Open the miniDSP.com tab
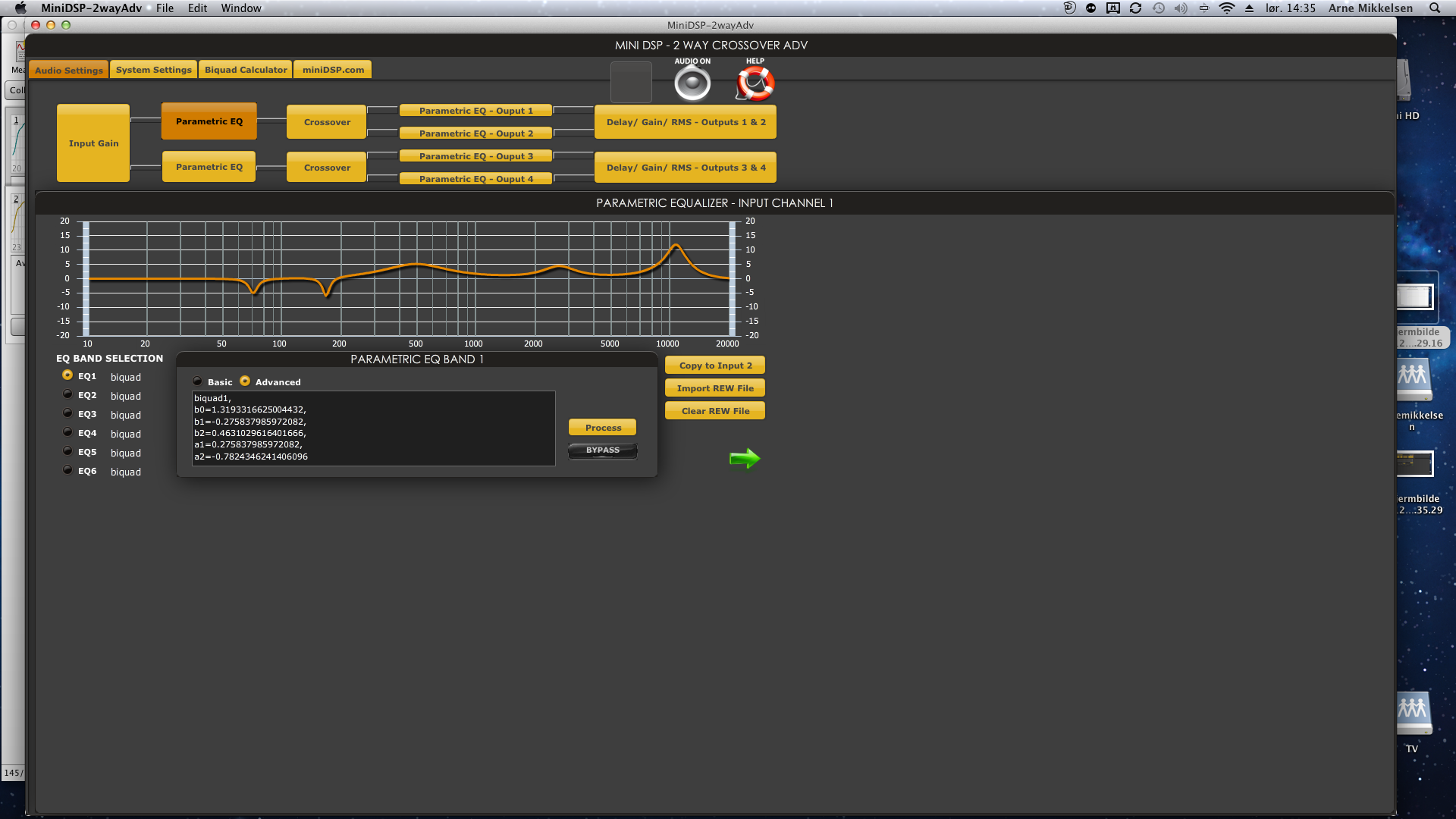 point(333,70)
